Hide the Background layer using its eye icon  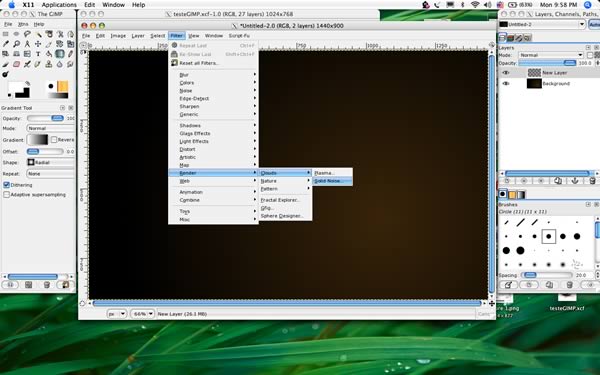coord(506,83)
